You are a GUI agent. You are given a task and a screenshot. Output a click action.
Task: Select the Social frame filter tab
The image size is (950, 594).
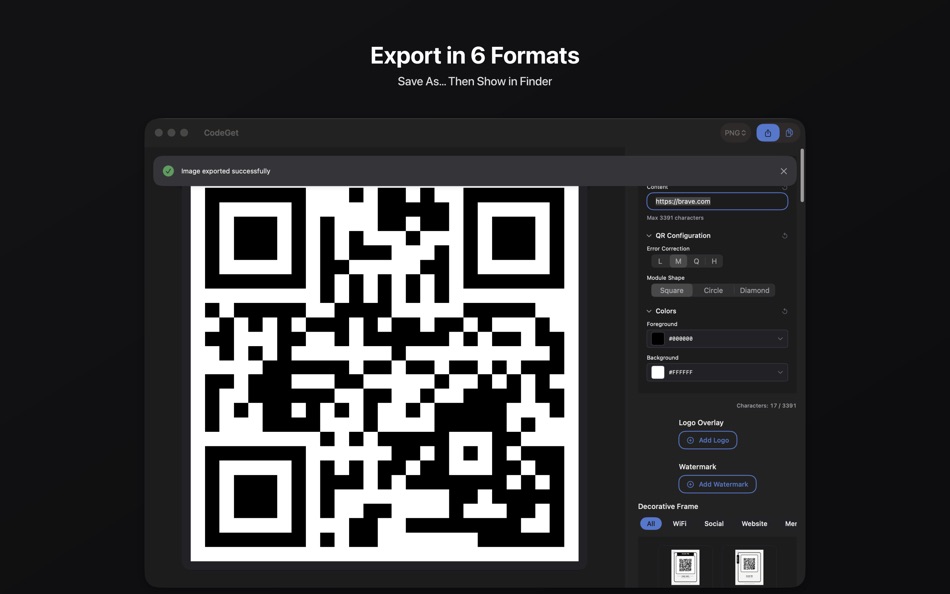[x=714, y=524]
